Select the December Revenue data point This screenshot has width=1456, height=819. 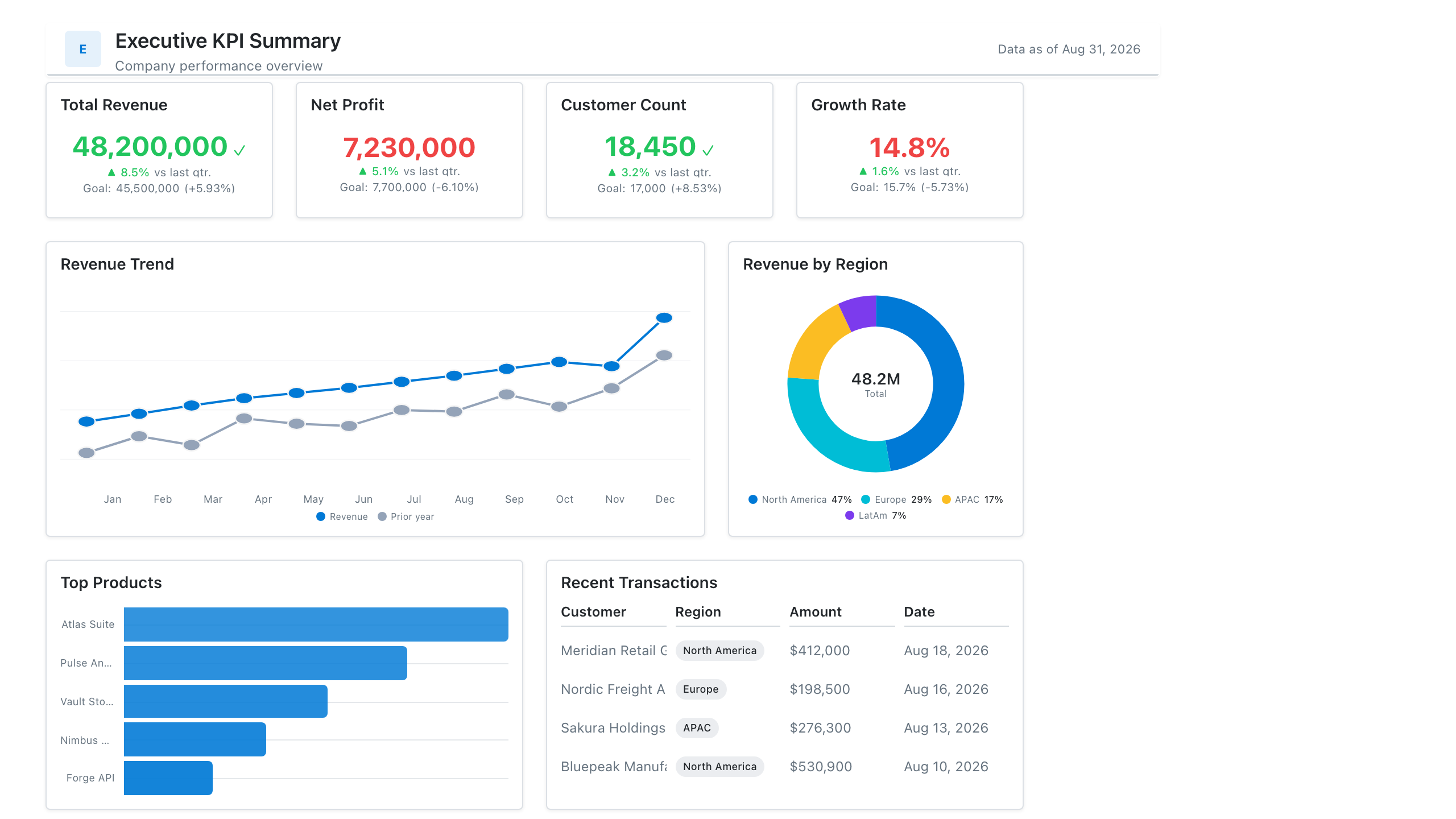(664, 318)
